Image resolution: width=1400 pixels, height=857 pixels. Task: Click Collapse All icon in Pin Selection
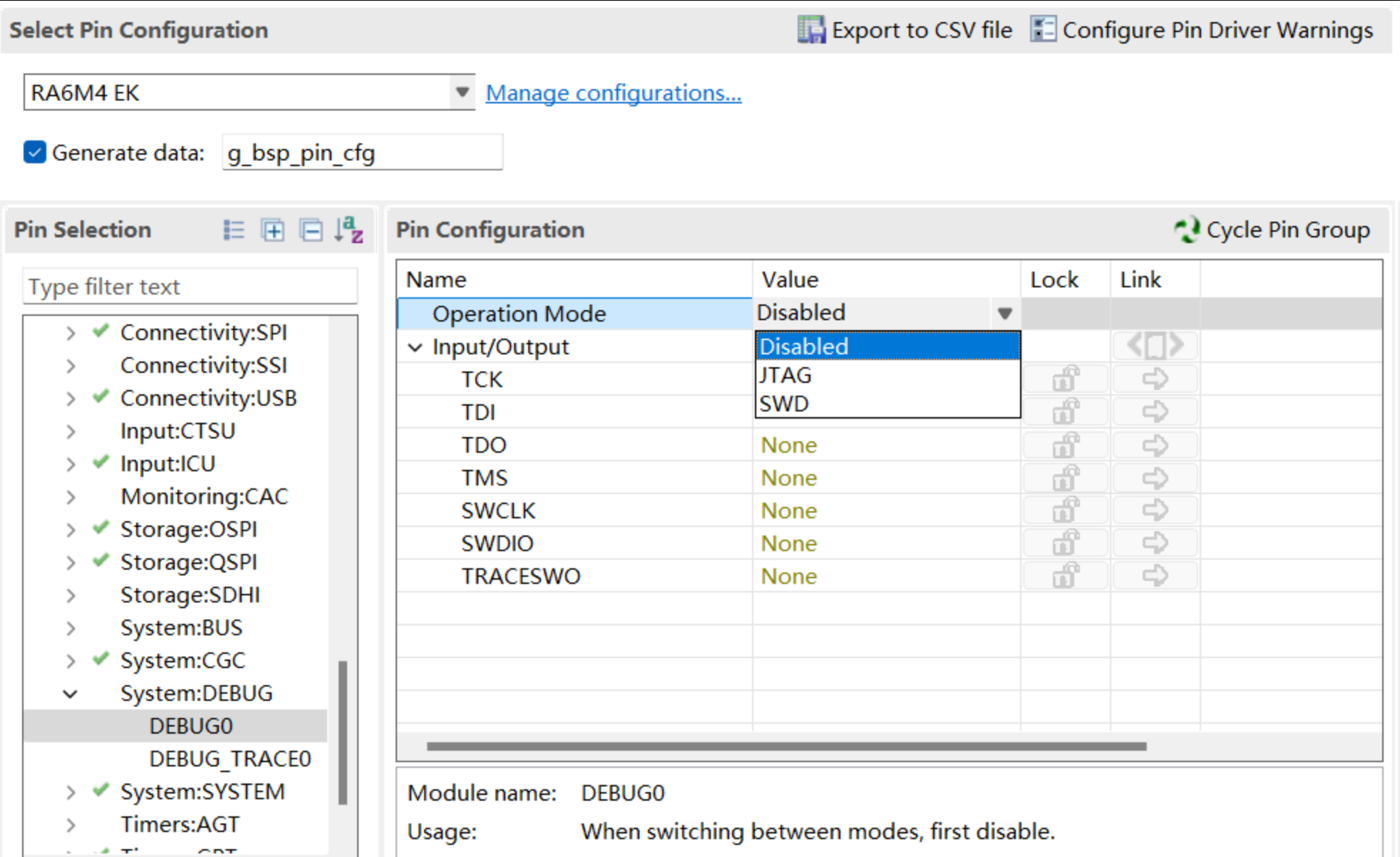click(312, 230)
